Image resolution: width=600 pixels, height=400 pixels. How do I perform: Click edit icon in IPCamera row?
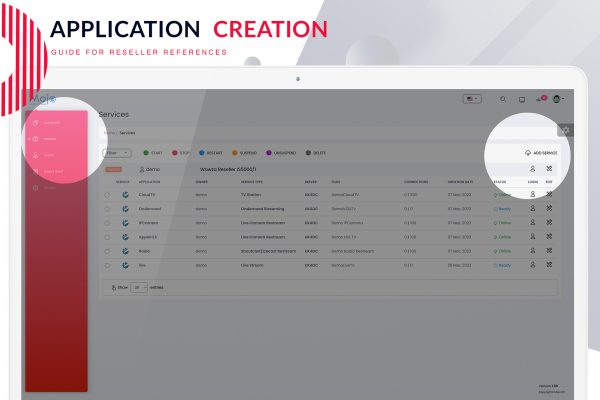coord(549,222)
